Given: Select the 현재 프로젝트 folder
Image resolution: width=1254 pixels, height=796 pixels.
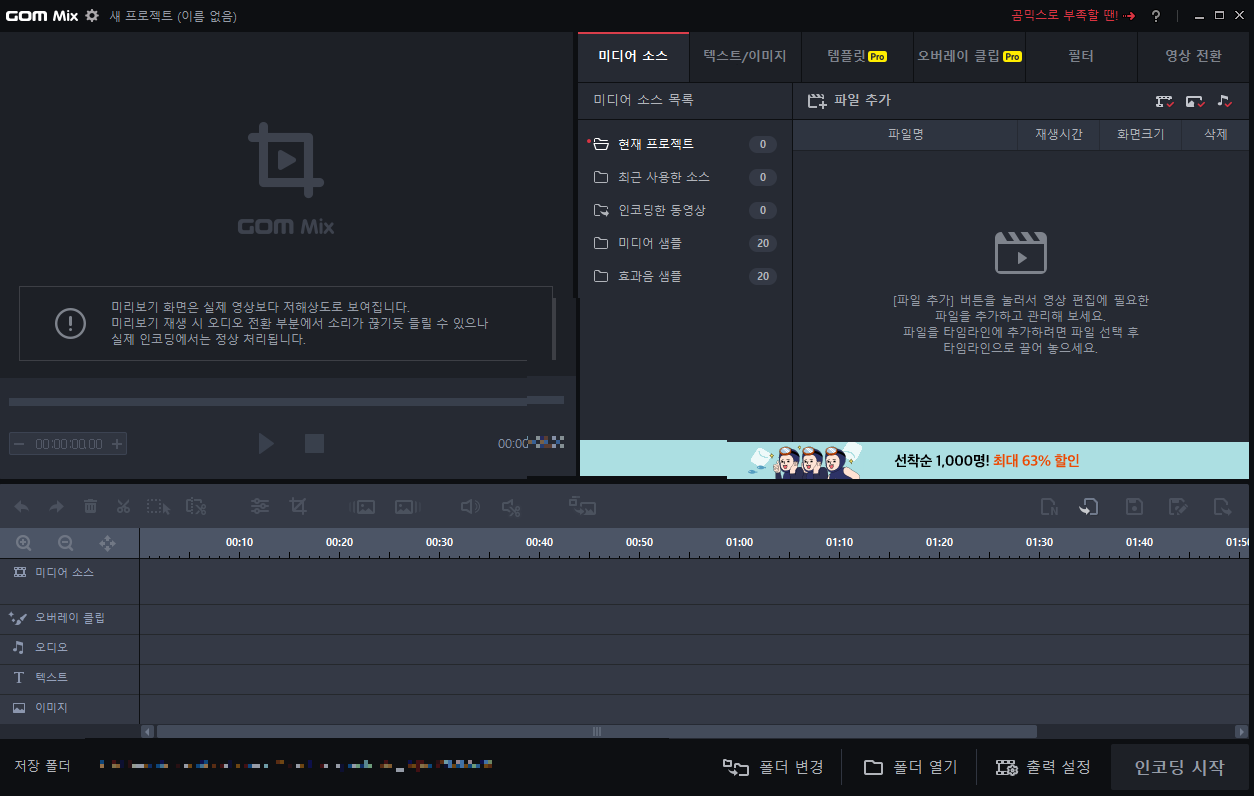Looking at the screenshot, I should 685,144.
